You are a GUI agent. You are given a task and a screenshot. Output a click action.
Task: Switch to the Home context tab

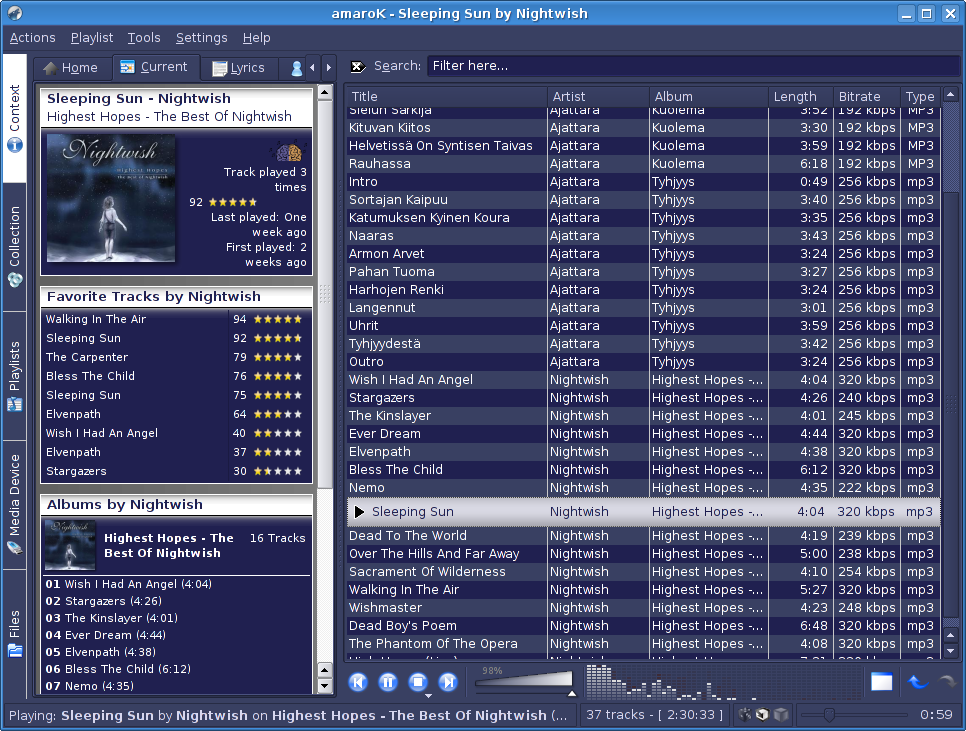click(x=72, y=68)
